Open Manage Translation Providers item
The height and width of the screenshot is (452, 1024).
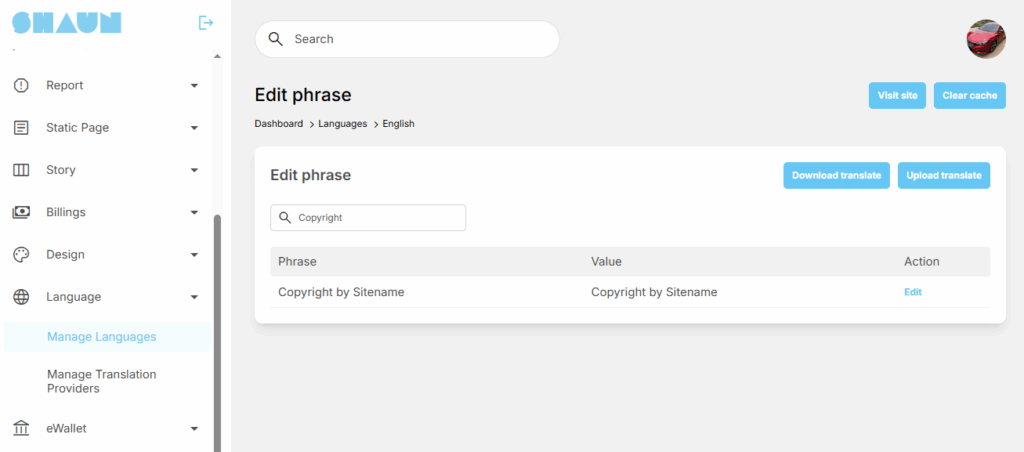click(102, 381)
